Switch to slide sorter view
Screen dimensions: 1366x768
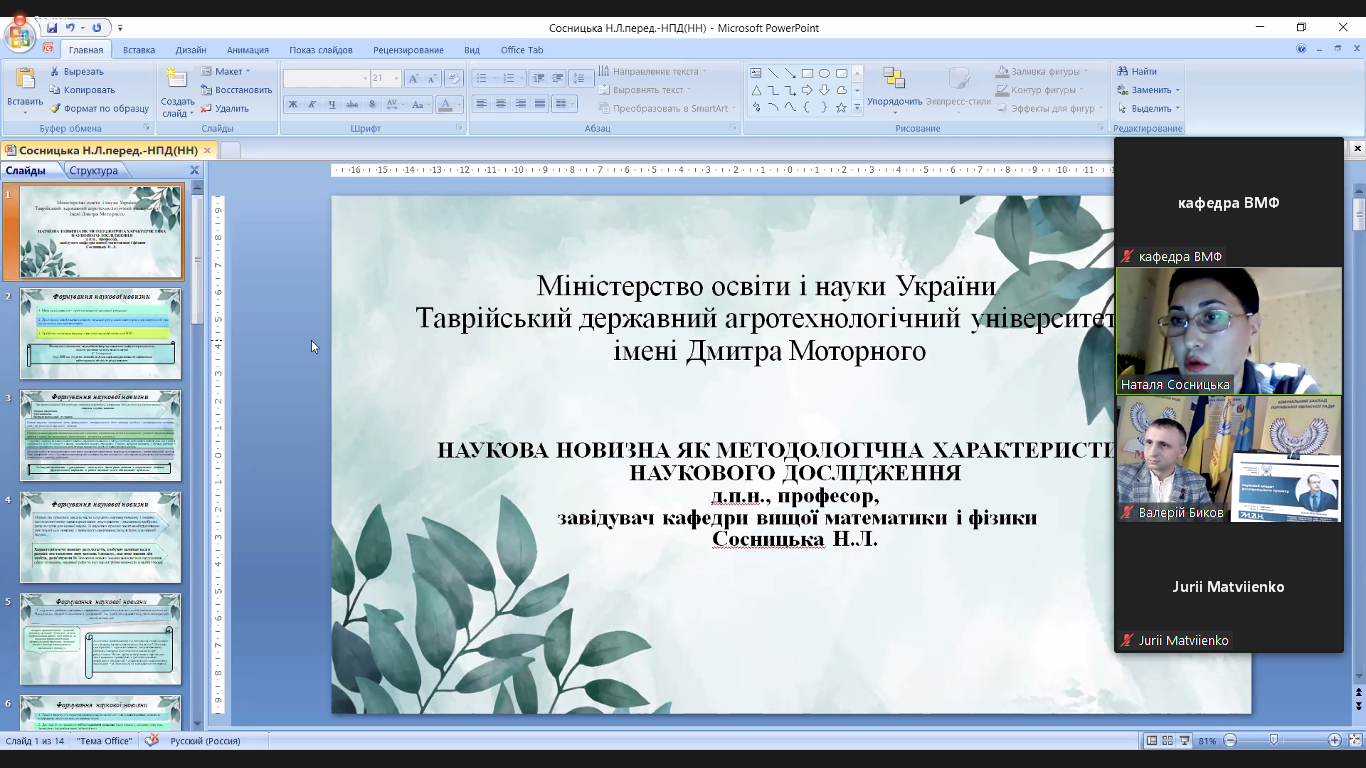[1168, 741]
